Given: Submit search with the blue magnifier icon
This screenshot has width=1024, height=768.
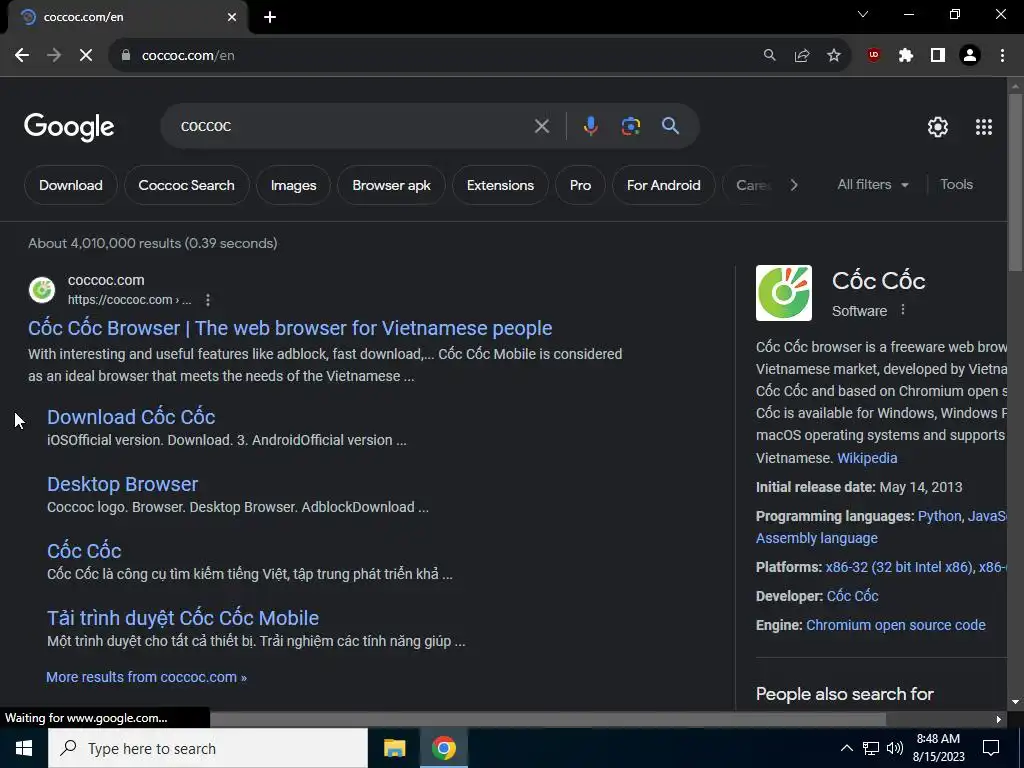Looking at the screenshot, I should pyautogui.click(x=670, y=126).
